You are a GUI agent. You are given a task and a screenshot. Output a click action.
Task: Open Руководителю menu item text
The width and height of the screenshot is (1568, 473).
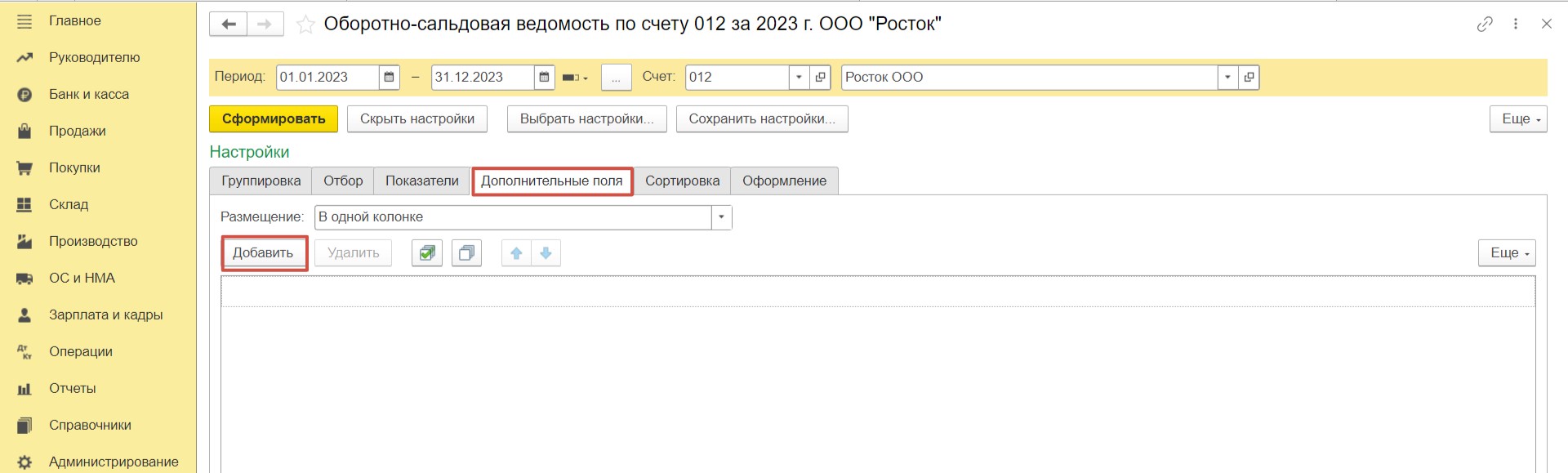pos(95,58)
